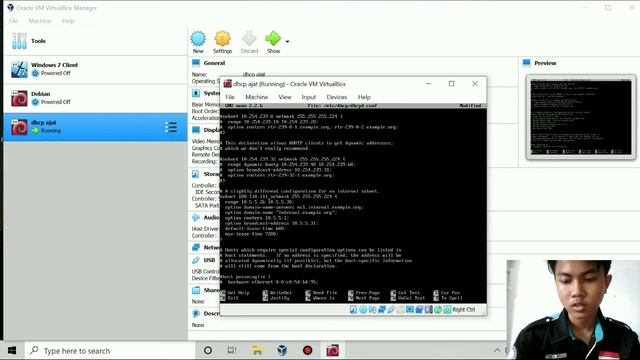Viewport: 640px width, 360px height.
Task: Create a new VM with New button
Action: pyautogui.click(x=198, y=42)
